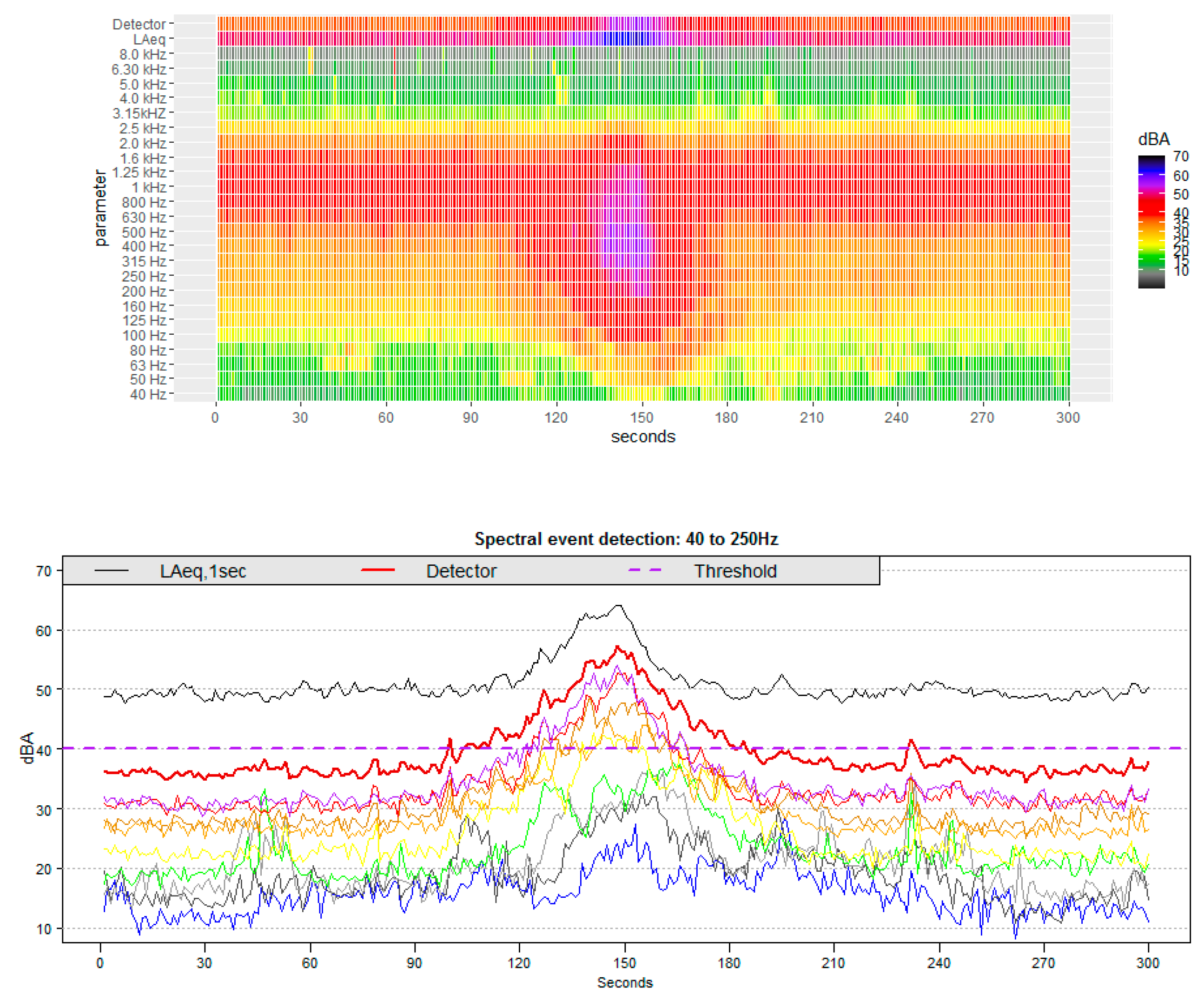Click the 60 tick on lower dBA axis
This screenshot has height=1001, width=1204.
(x=44, y=631)
